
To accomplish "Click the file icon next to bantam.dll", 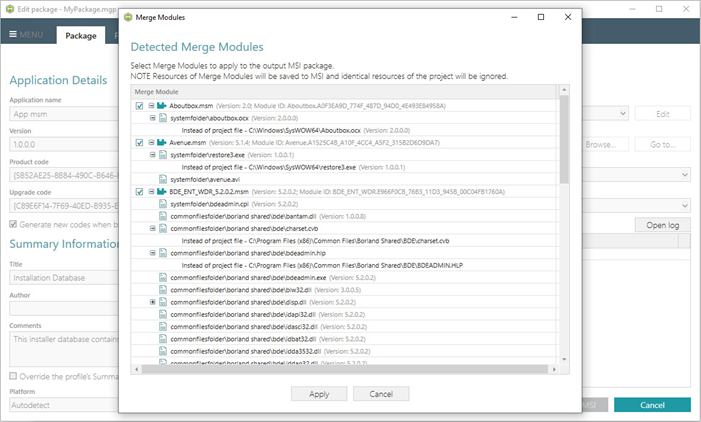I will [x=163, y=216].
